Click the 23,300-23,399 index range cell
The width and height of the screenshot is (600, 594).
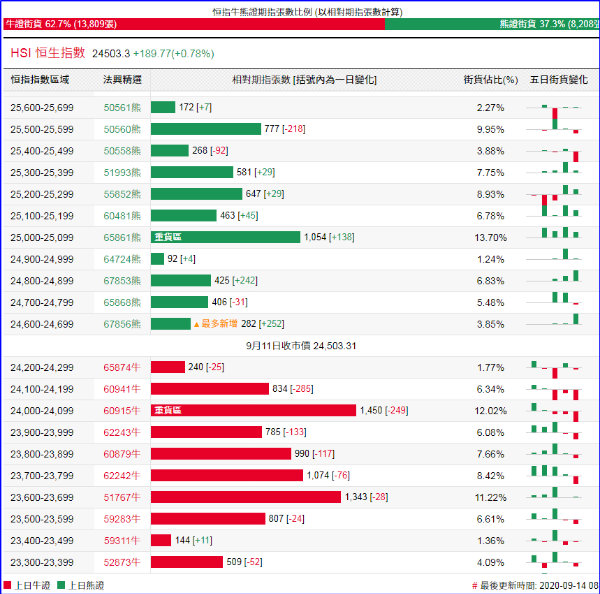[x=42, y=563]
